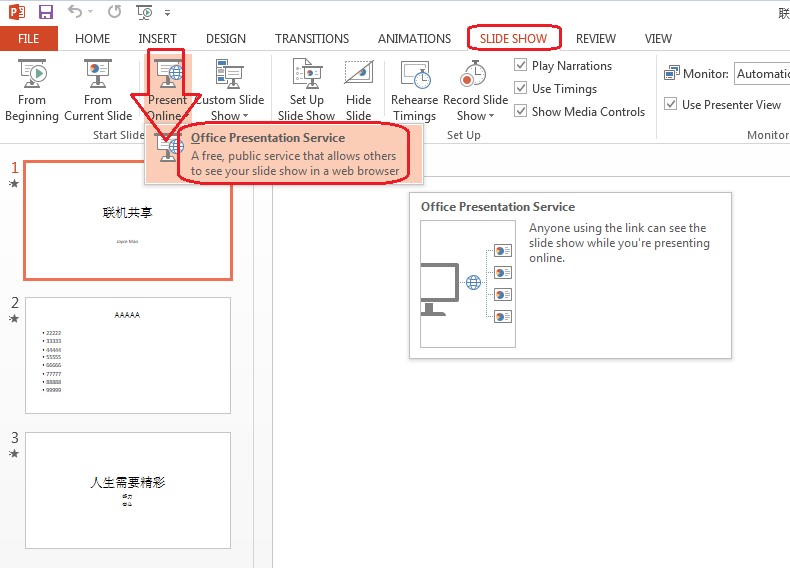Start slideshow From Current Slide
Viewport: 790px width, 568px height.
tap(98, 90)
